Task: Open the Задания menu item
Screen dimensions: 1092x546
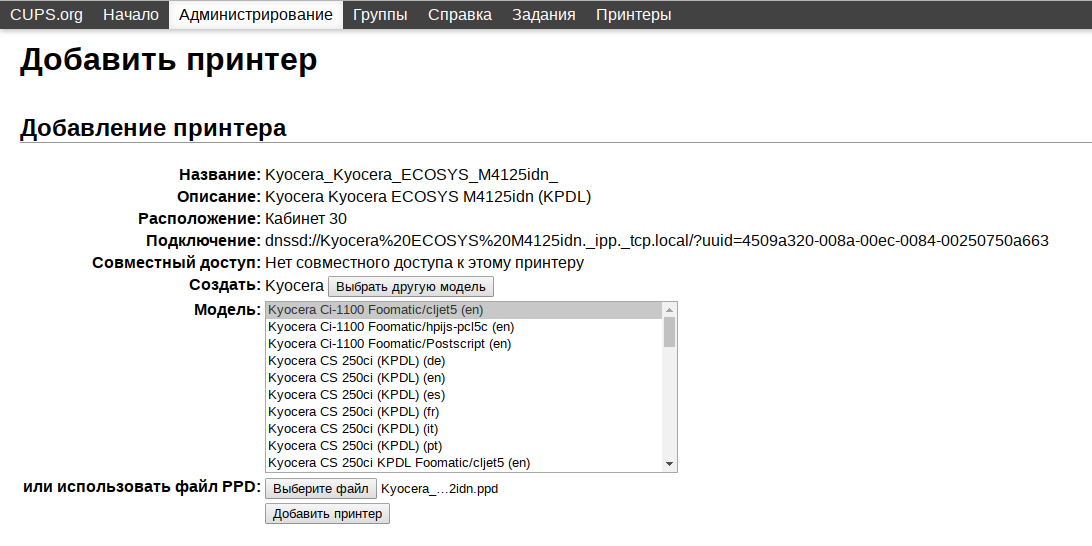Action: coord(544,15)
